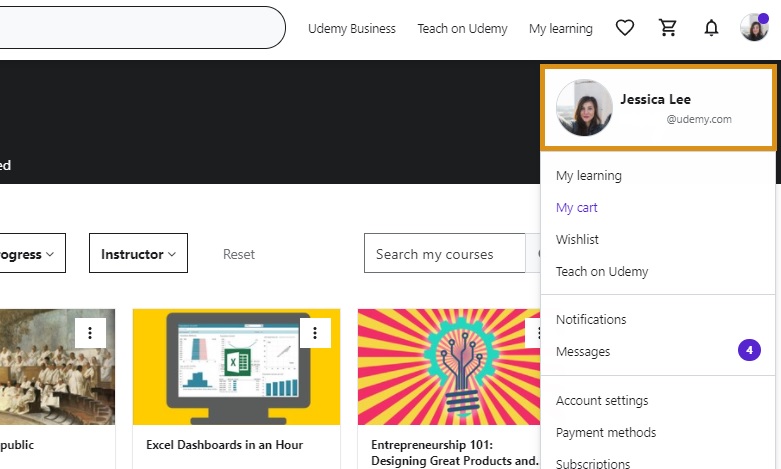Screen dimensions: 781x469
Task: Click the profile avatar in header
Action: click(x=754, y=28)
